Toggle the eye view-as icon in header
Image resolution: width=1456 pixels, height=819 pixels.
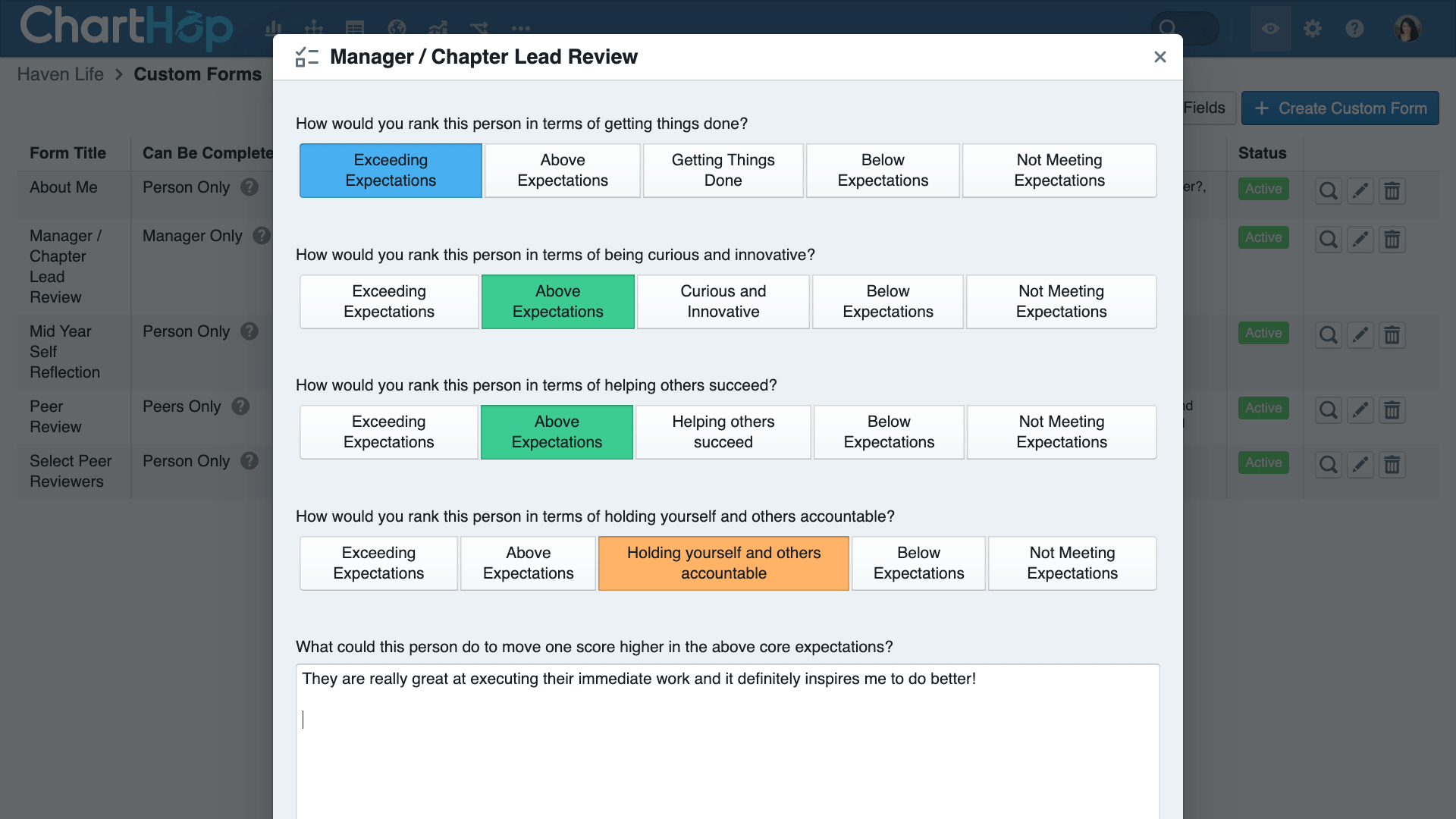point(1270,29)
